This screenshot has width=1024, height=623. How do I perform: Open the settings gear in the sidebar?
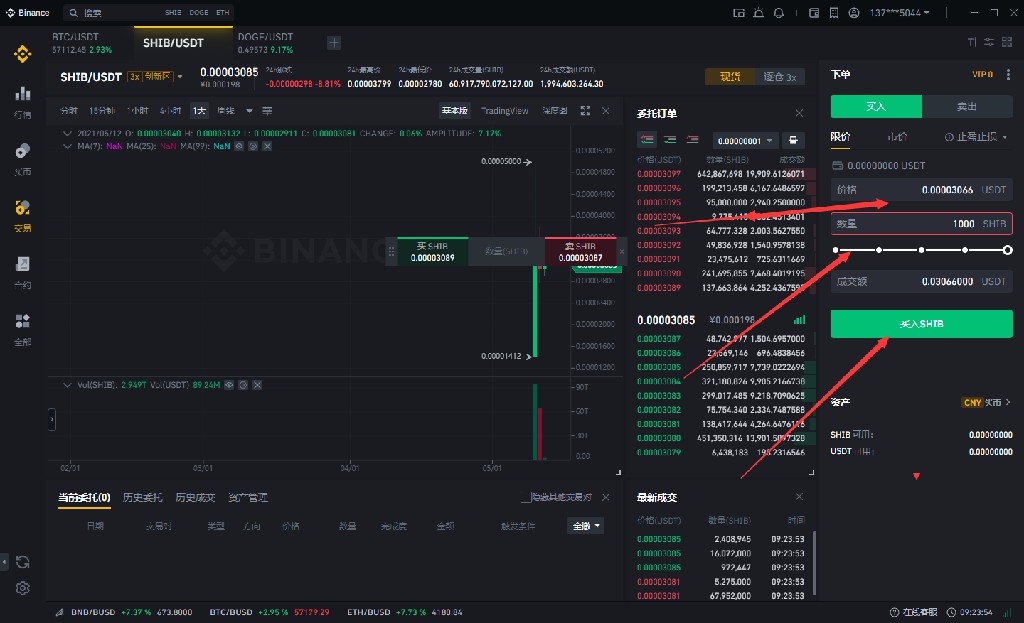coord(23,588)
